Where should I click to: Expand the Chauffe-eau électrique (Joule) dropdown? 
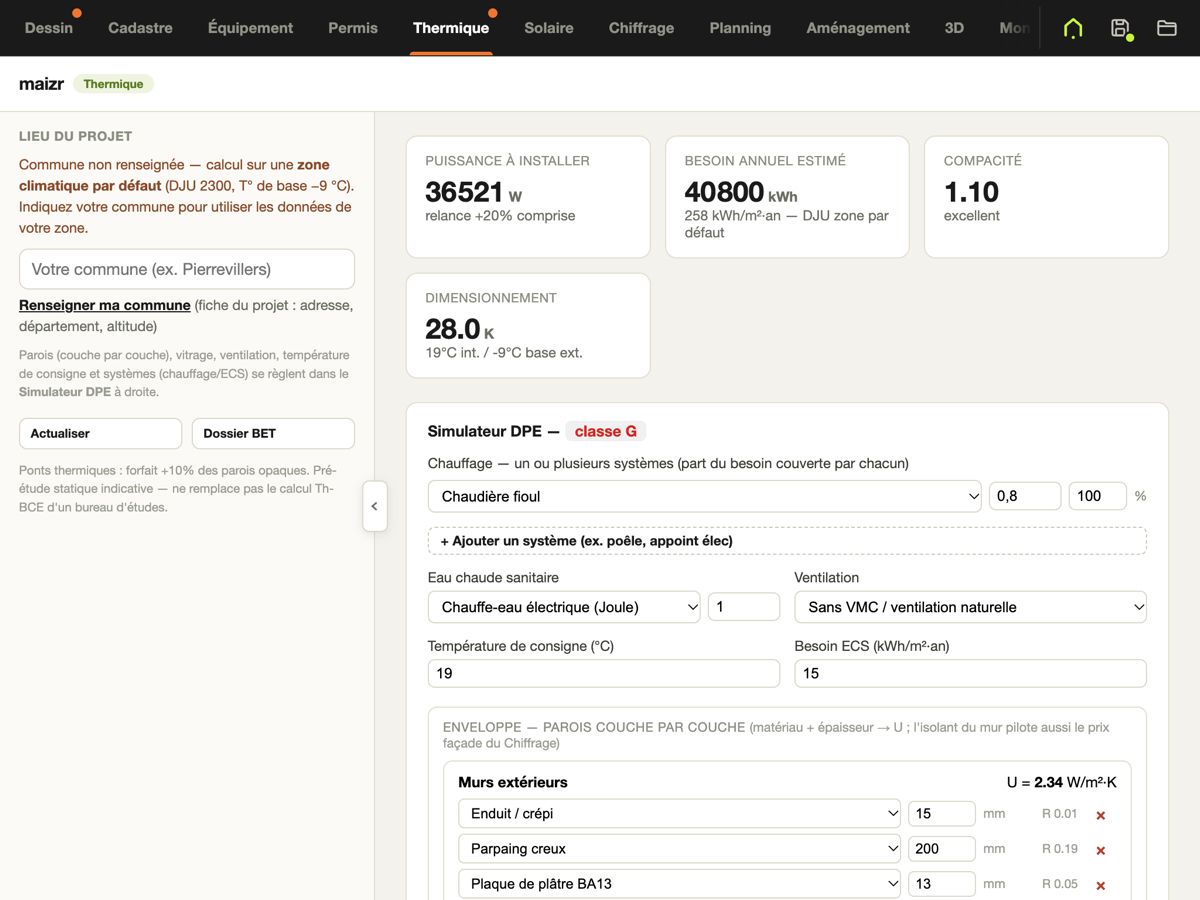coord(564,607)
